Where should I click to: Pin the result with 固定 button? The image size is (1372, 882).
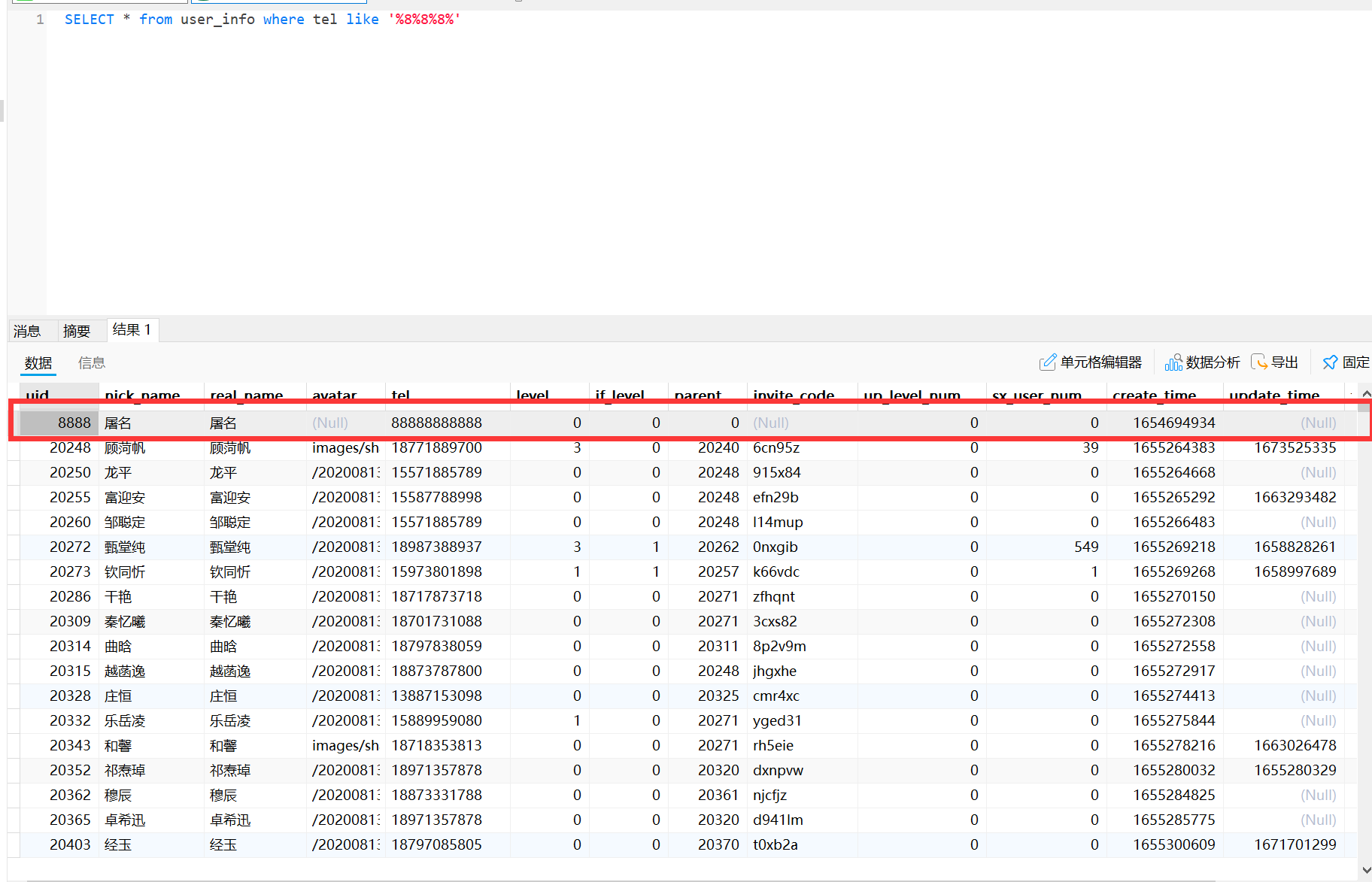pyautogui.click(x=1346, y=362)
